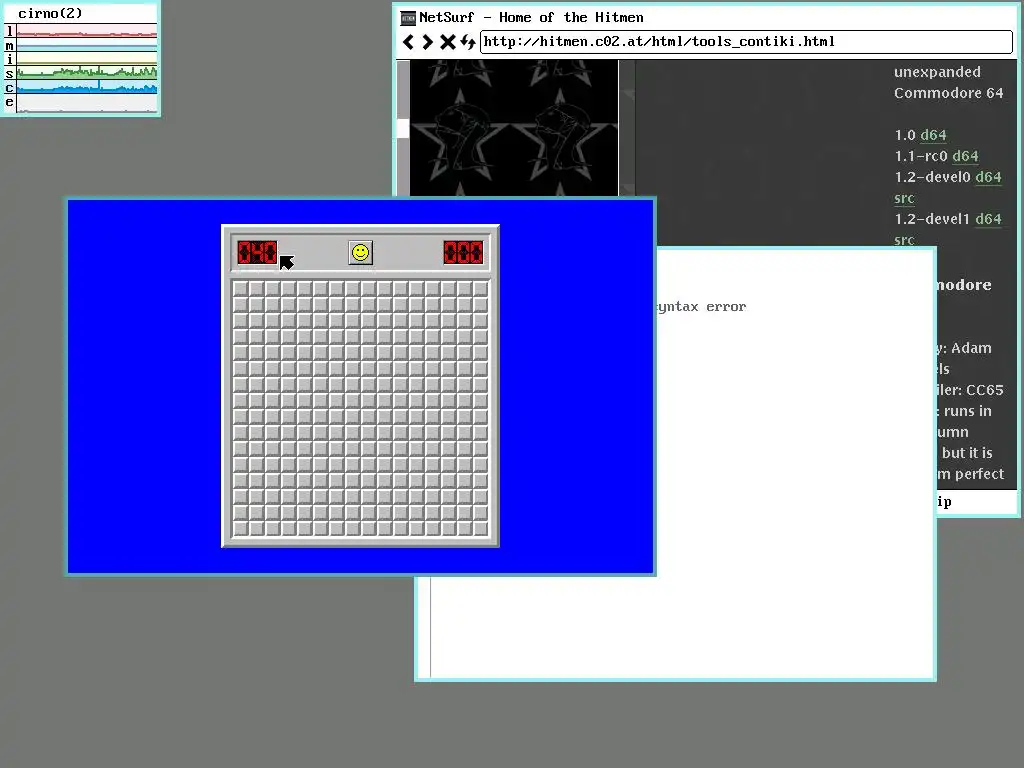Click the cirno(2) monitor window title
Image resolution: width=1024 pixels, height=768 pixels.
click(50, 13)
